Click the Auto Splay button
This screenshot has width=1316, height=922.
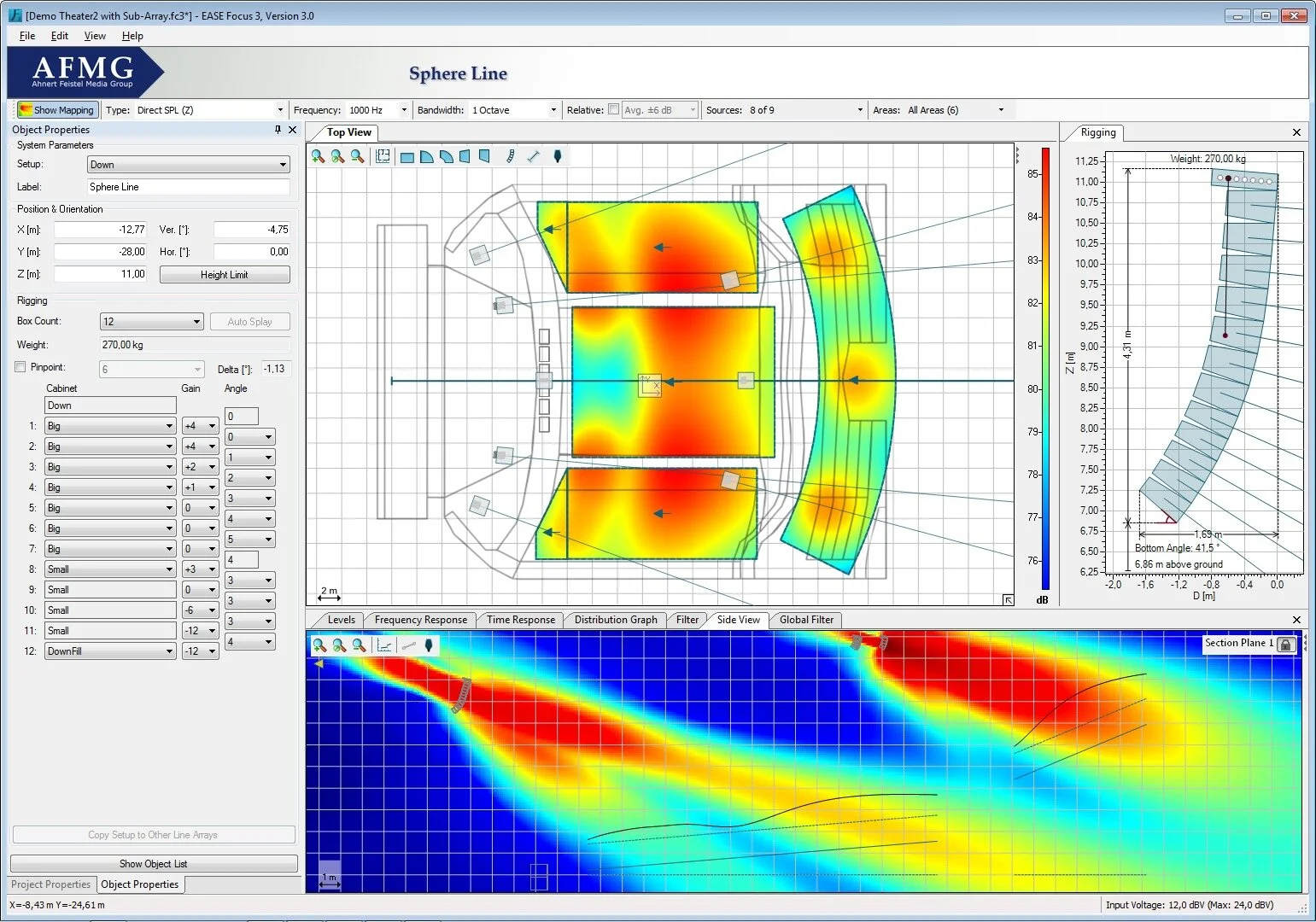point(250,321)
